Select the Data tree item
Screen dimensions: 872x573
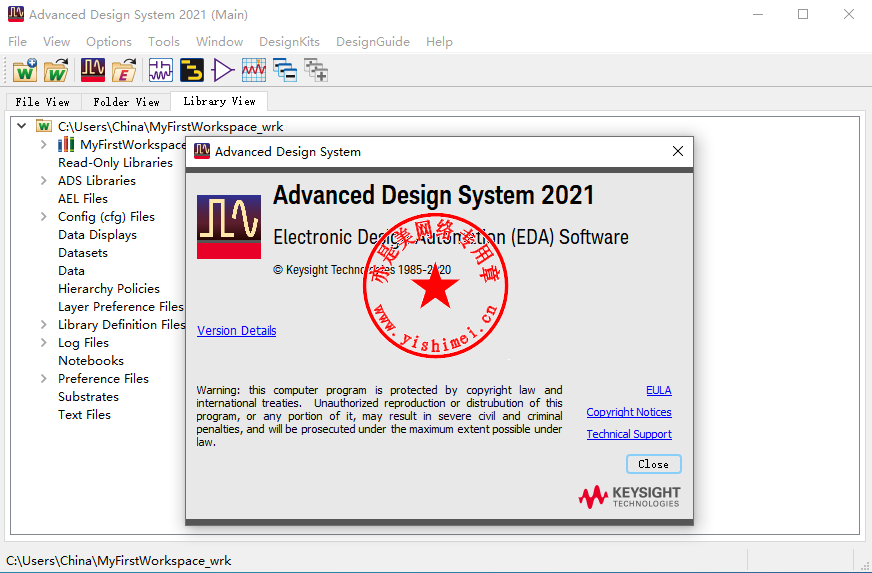[x=71, y=271]
